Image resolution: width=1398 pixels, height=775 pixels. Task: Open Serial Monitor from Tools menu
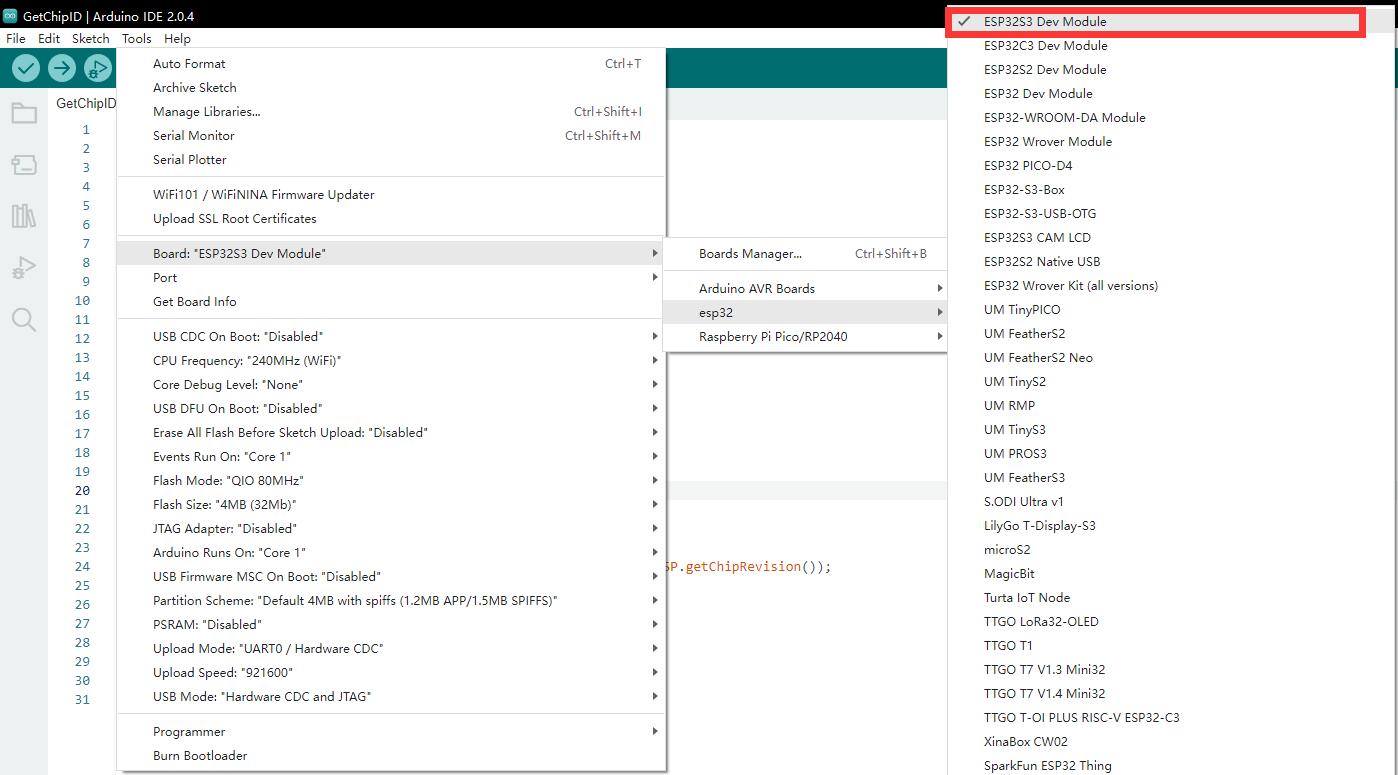[194, 135]
